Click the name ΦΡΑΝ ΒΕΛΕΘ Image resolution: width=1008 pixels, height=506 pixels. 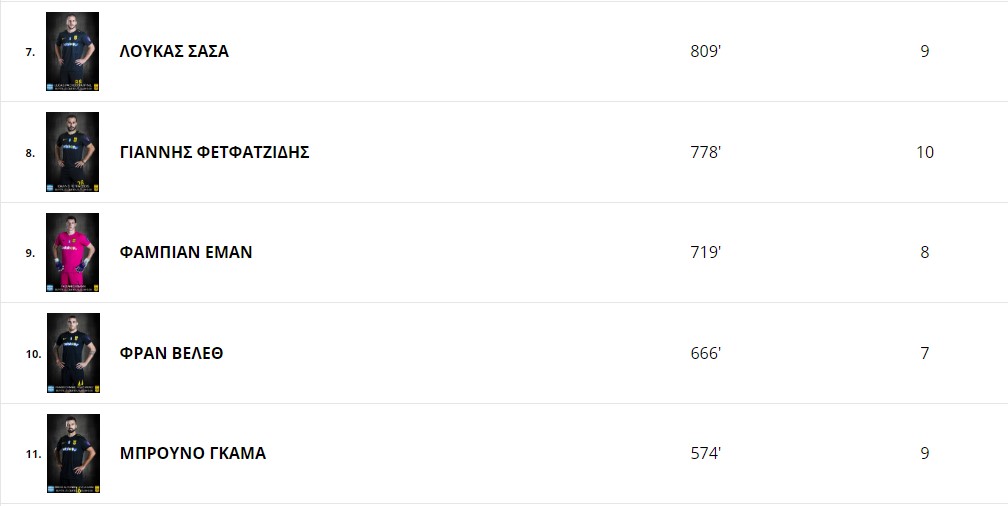[x=172, y=354]
